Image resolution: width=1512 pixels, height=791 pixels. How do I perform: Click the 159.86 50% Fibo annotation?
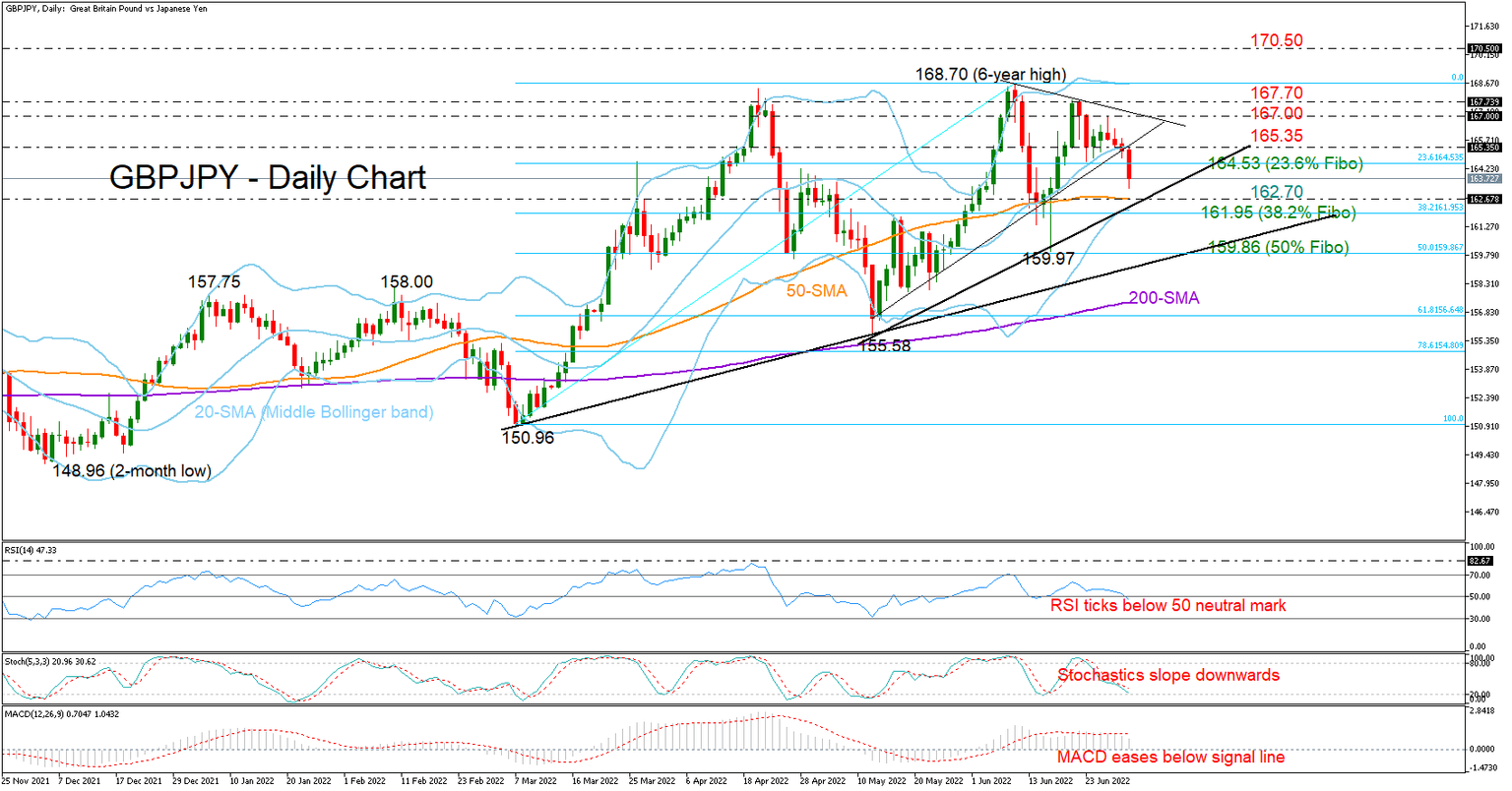pyautogui.click(x=1277, y=247)
